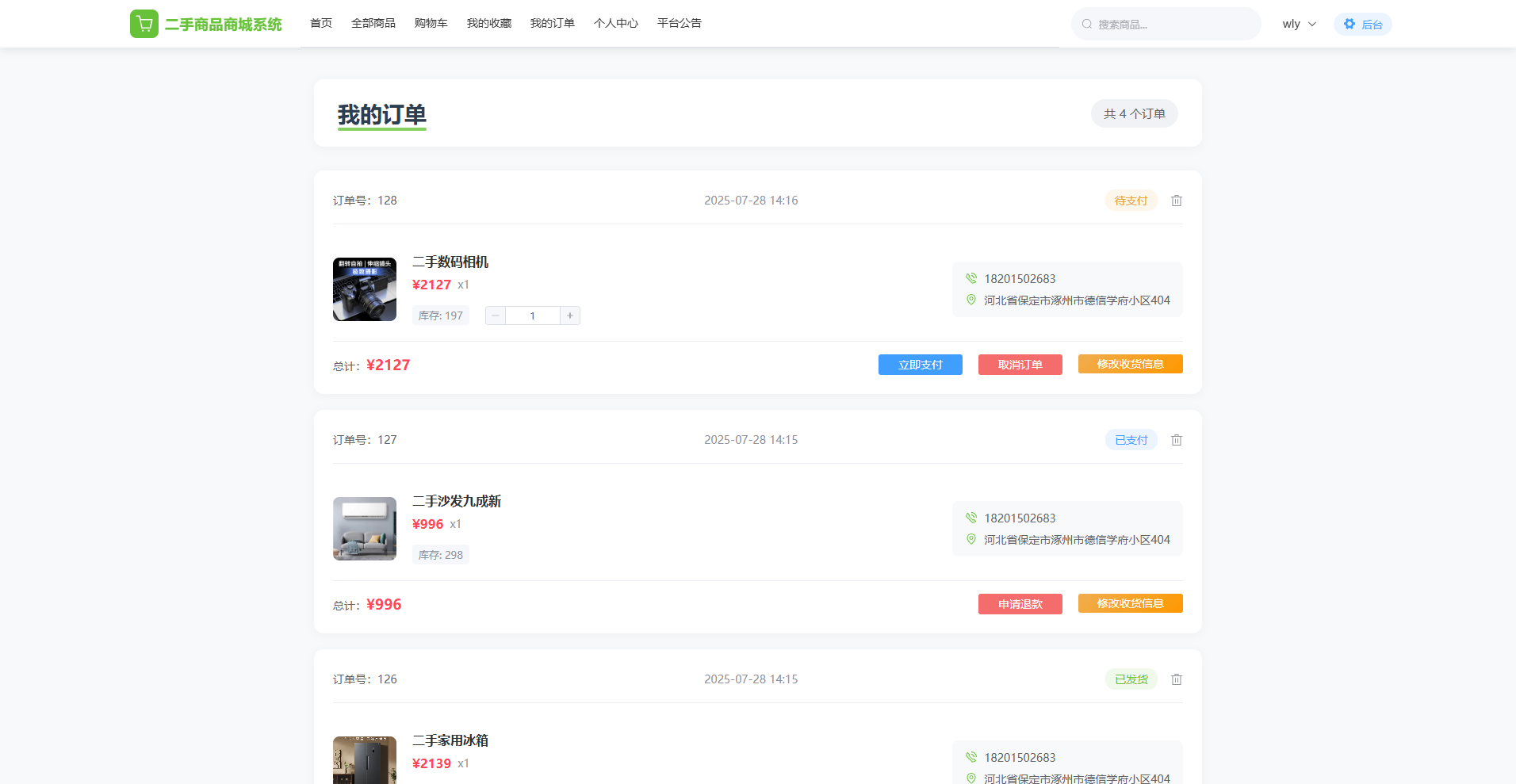The image size is (1516, 784).
Task: Click 修改收货信息 on order 128
Action: [x=1130, y=364]
